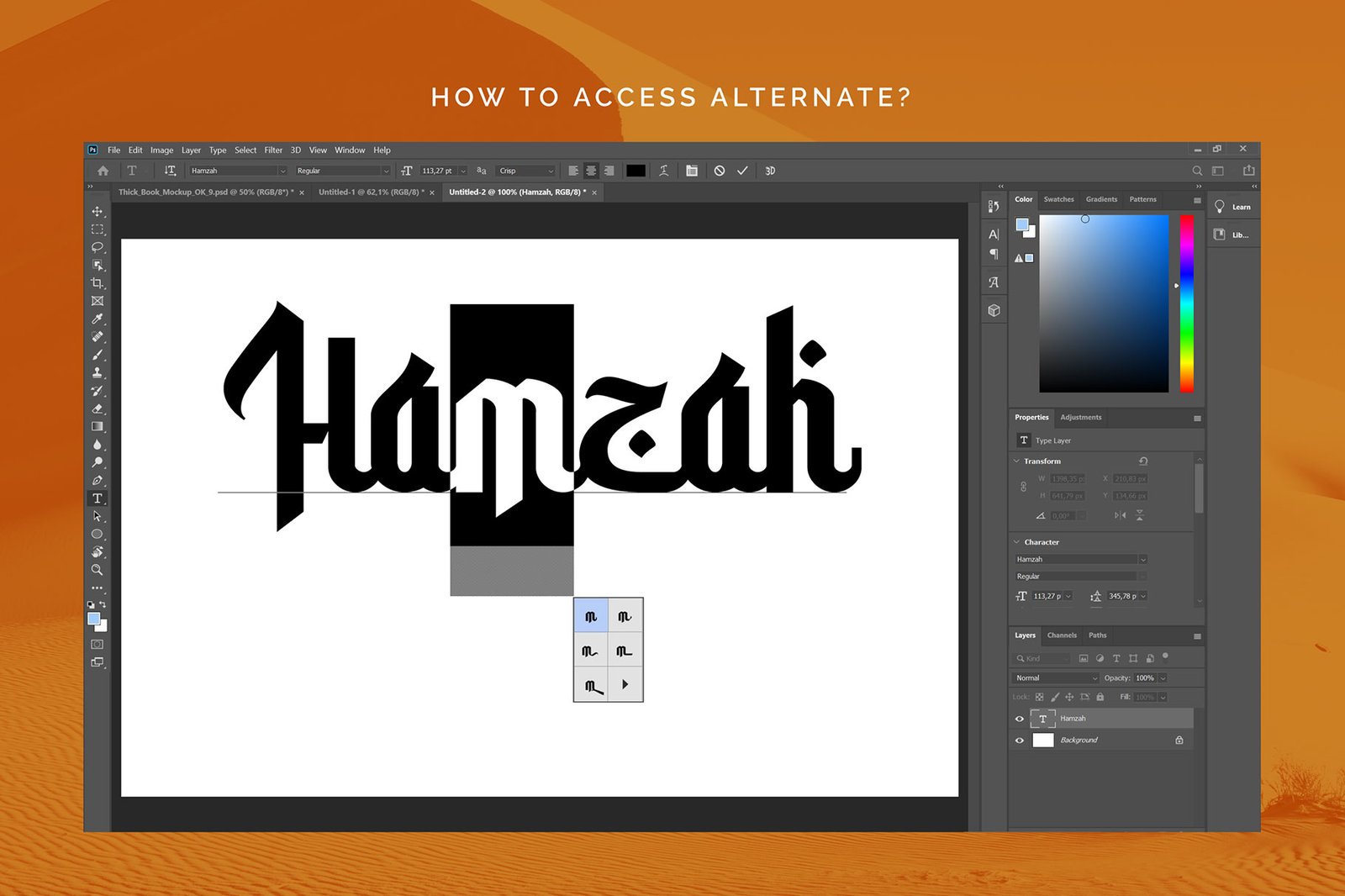Screen dimensions: 1345x896
Task: Hide the Hamzah text layer
Action: pos(1020,719)
